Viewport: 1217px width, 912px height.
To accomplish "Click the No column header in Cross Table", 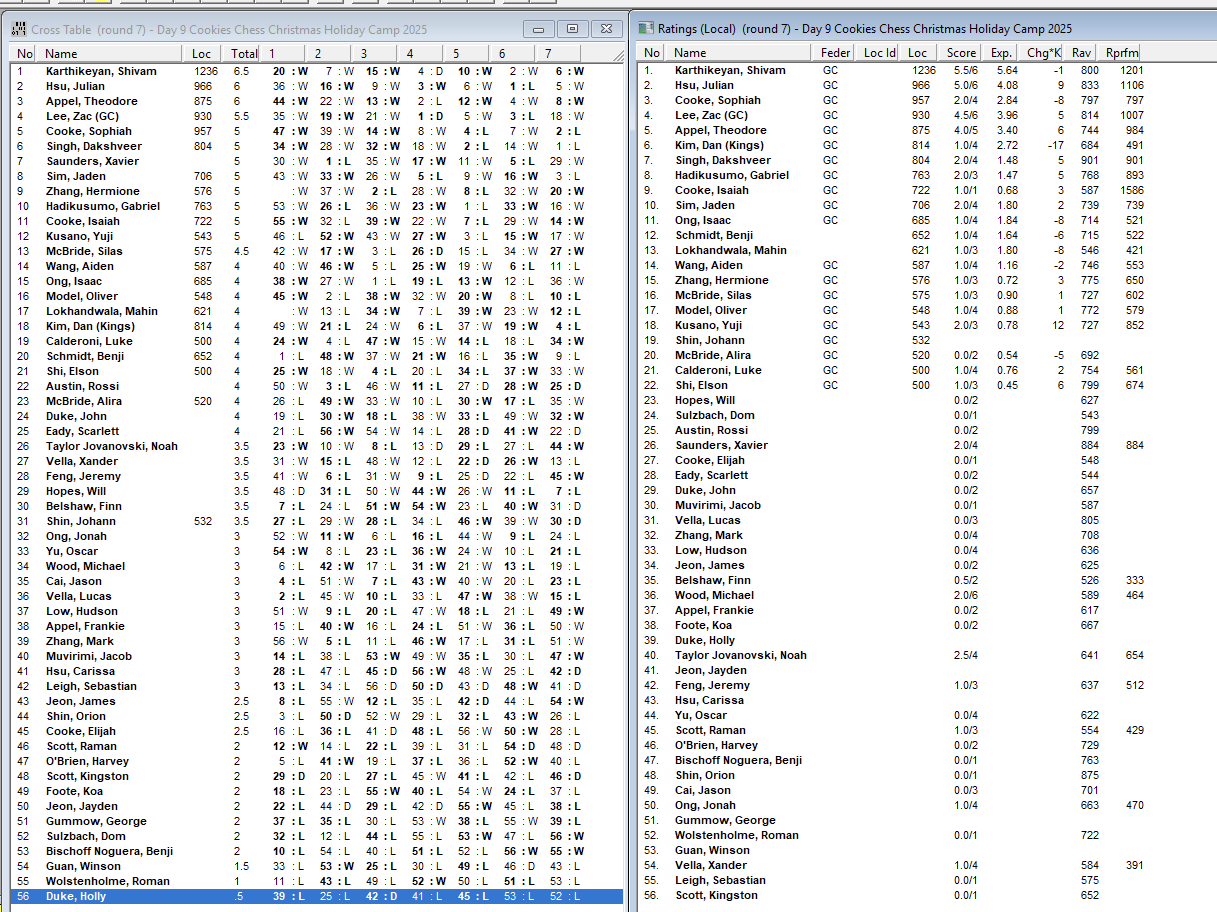I will click(x=25, y=53).
